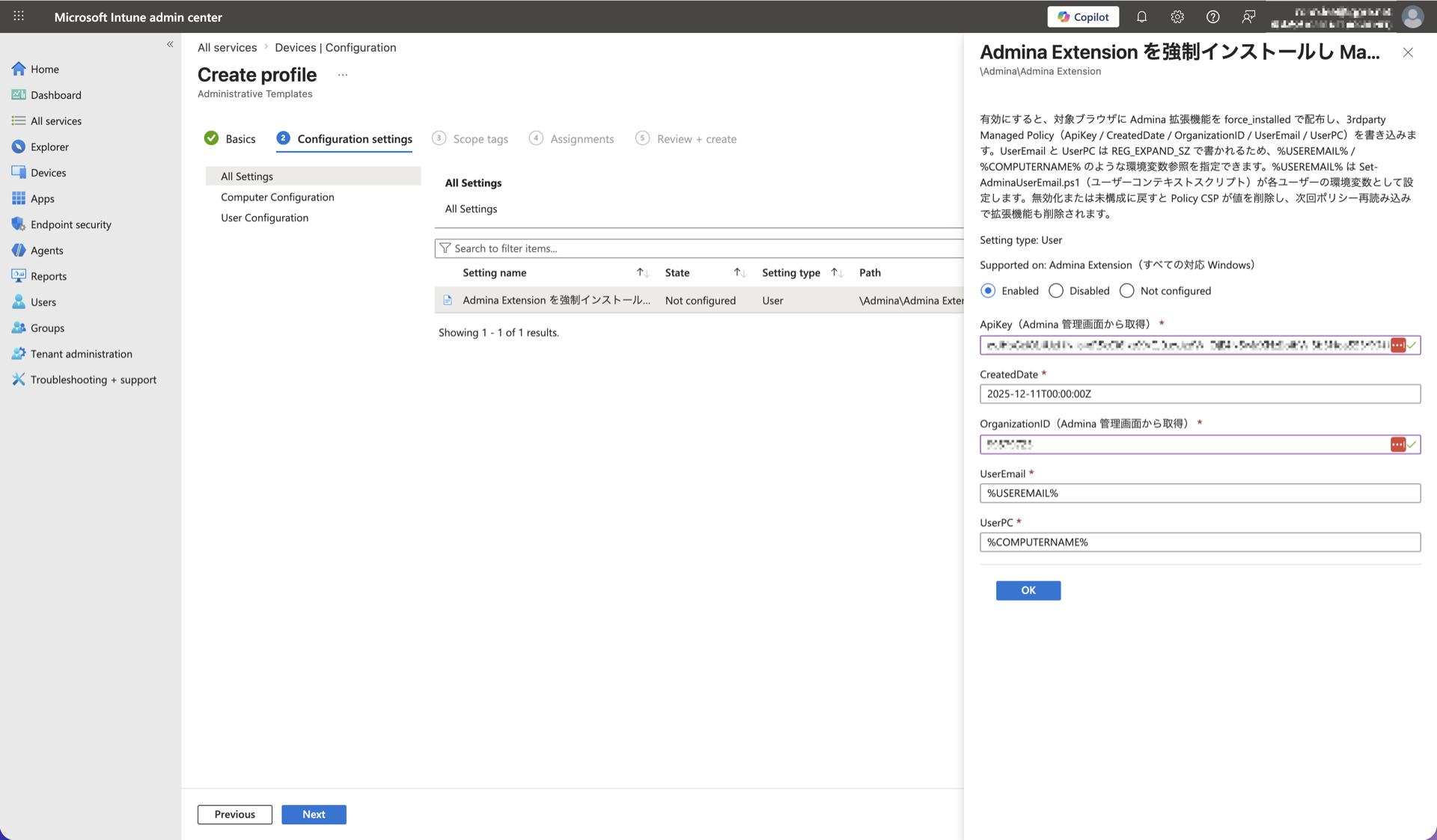Select All Settings in the settings tree
This screenshot has height=840, width=1437.
313,177
